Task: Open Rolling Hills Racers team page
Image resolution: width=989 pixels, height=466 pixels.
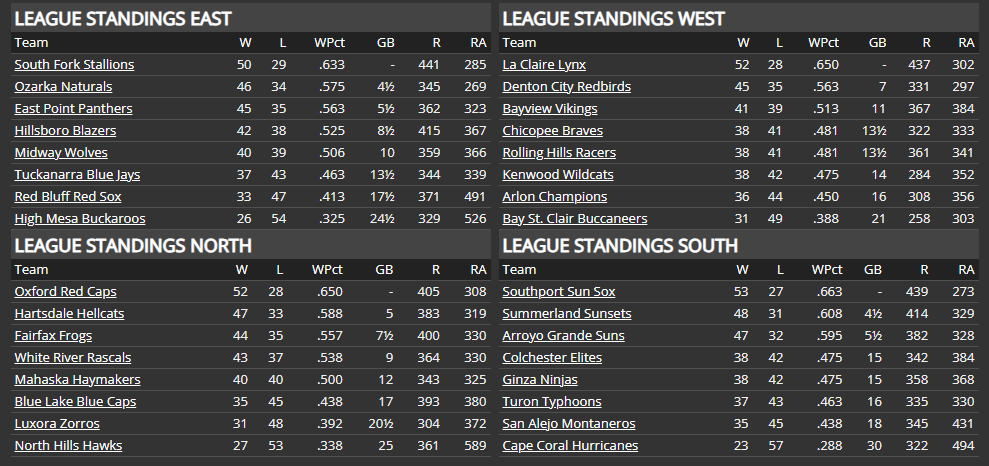Action: pyautogui.click(x=559, y=153)
